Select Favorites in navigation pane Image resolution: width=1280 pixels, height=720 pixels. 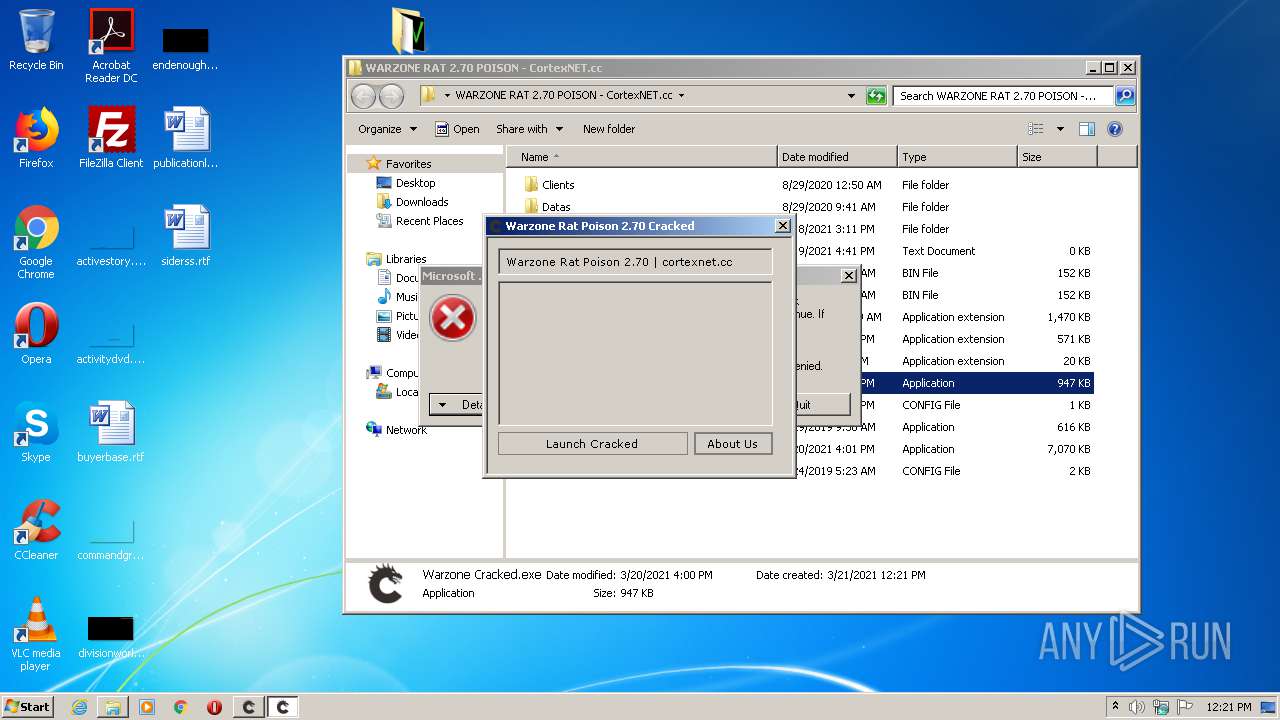coord(408,164)
